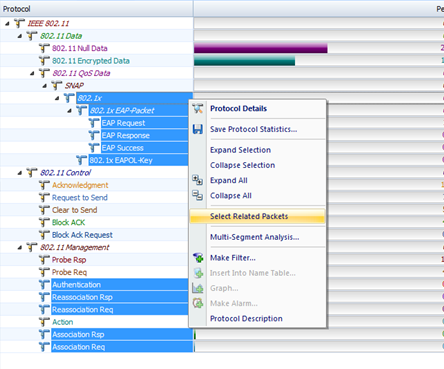This screenshot has height=369, width=444.
Task: Click protocol icon beside EAP Success
Action: click(94, 148)
